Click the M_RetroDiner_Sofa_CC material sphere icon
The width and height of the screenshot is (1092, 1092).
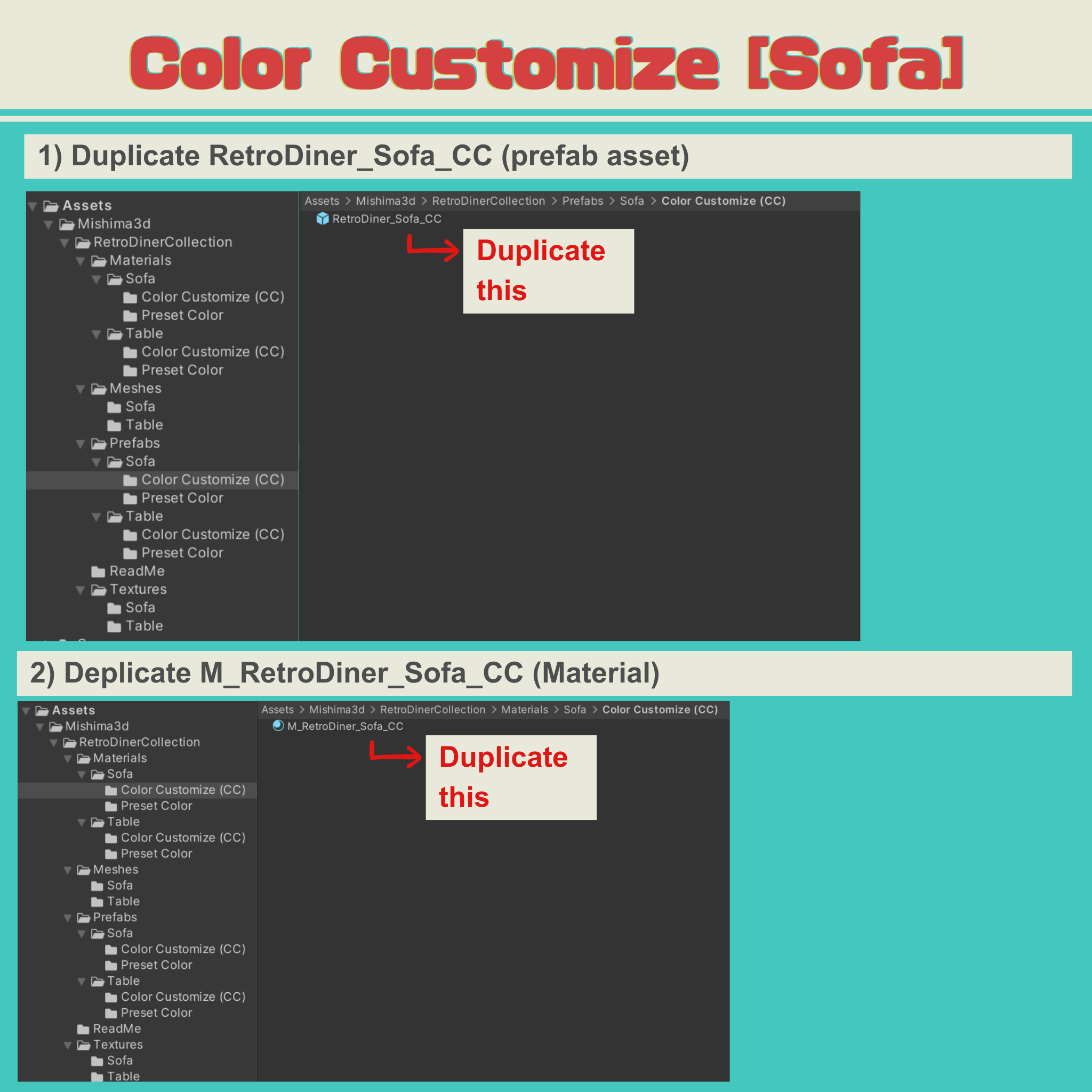pyautogui.click(x=278, y=726)
